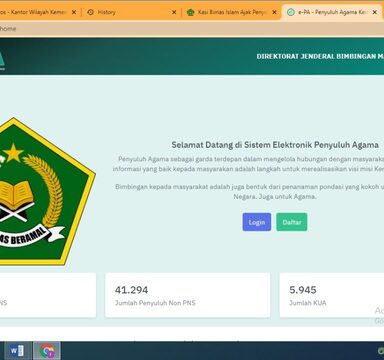Viewport: 384px width, 360px height.
Task: Close the Kasi Bimas Islam tab
Action: (x=274, y=12)
